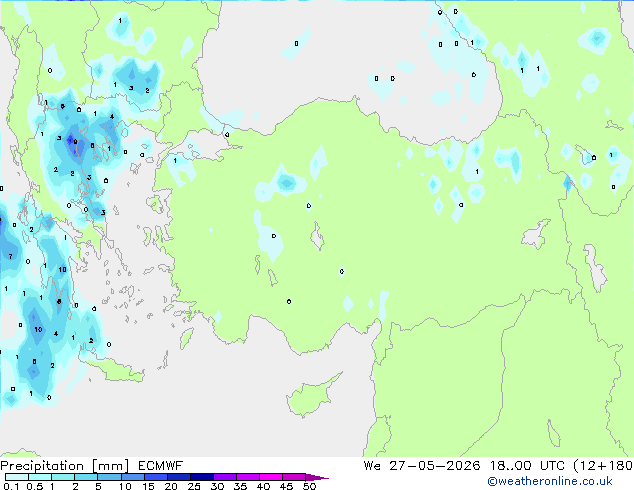634x490 pixels.
Task: Click Lake Tuz in central Turkey
Action: coord(317,237)
